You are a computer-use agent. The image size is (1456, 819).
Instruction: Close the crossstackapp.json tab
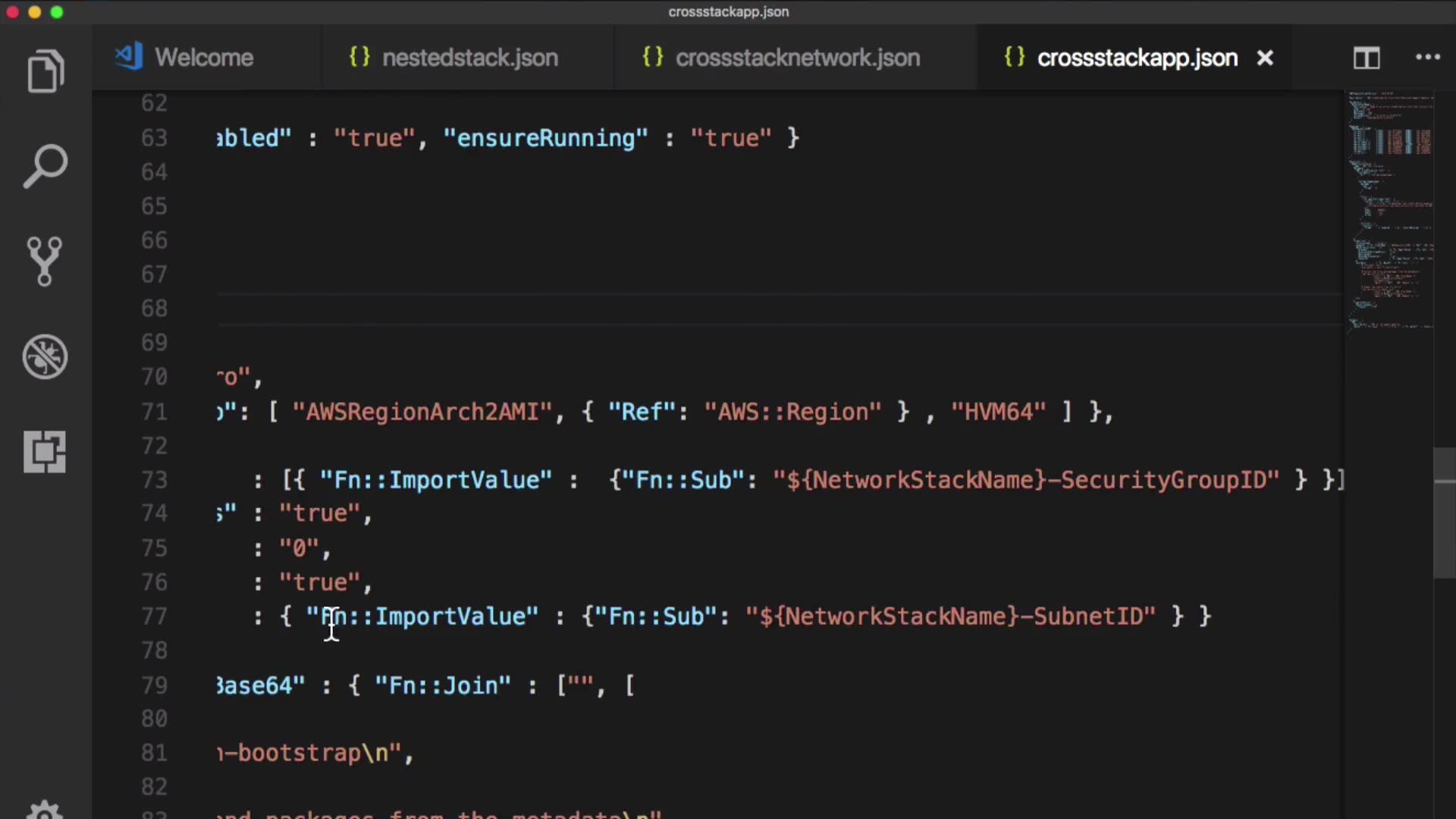point(1265,58)
